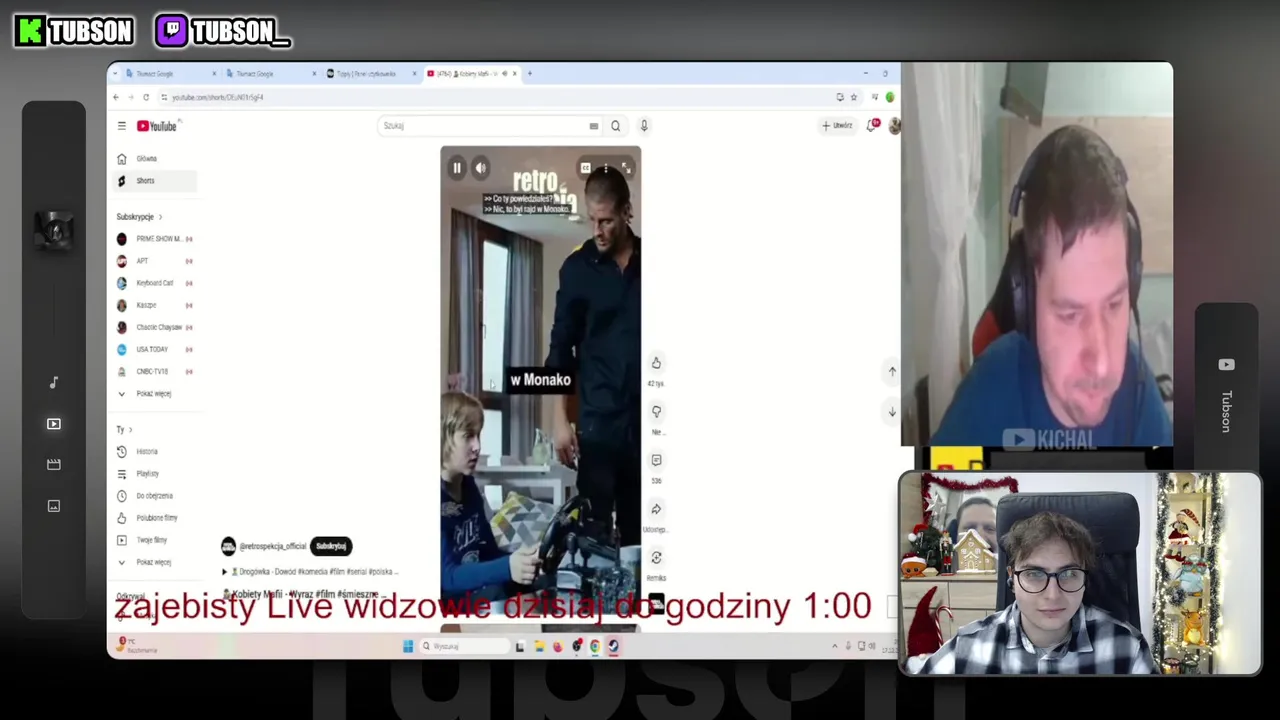1280x720 pixels.
Task: Expand the Subskrypcje section header
Action: 139,217
